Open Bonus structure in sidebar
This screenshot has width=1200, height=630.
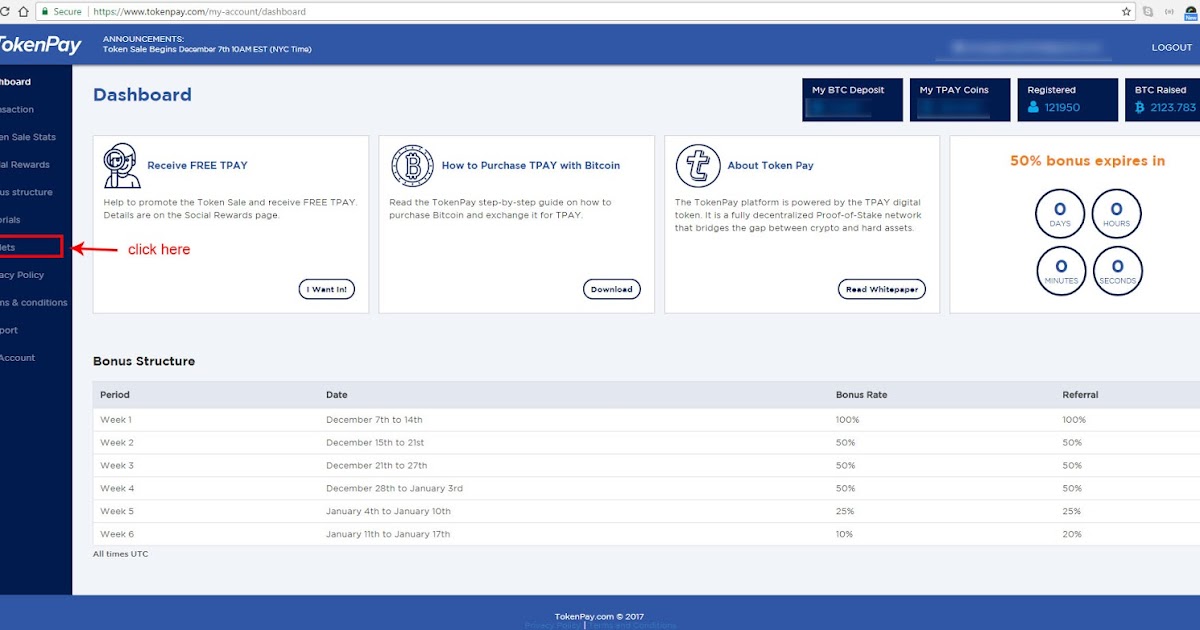pyautogui.click(x=27, y=192)
